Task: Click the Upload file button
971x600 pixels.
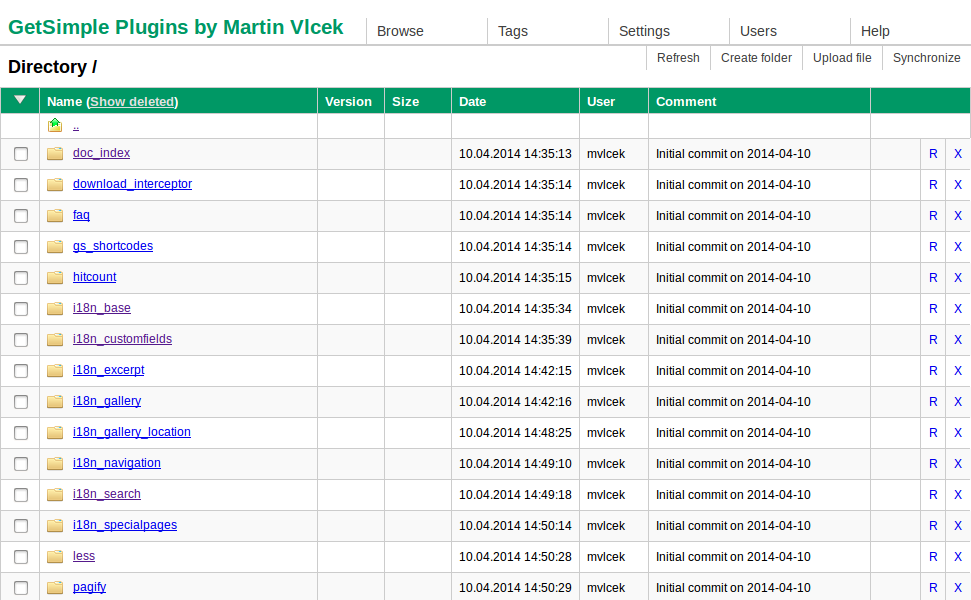Action: 842,58
